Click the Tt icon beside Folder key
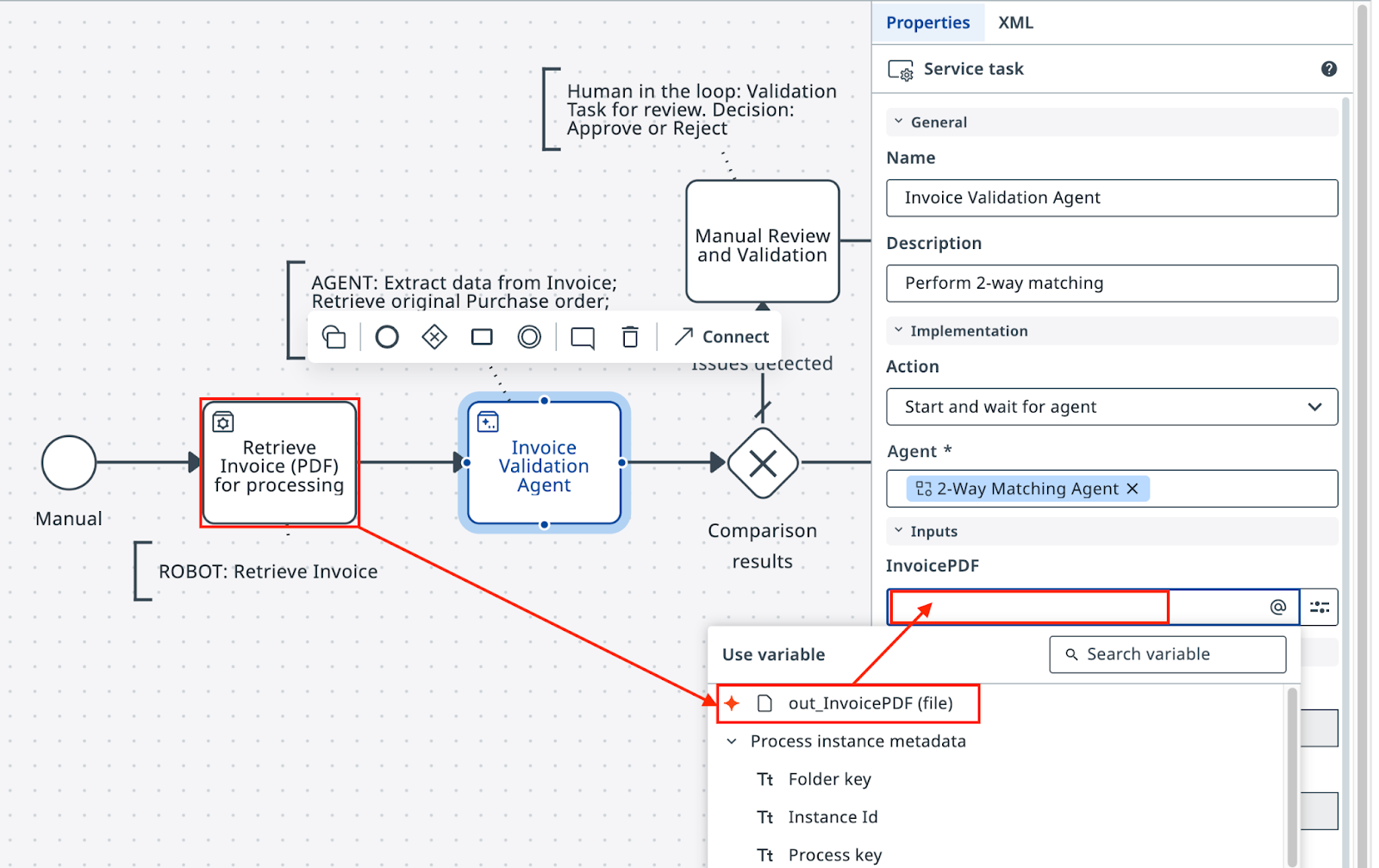Viewport: 1379px width, 868px height. point(765,779)
